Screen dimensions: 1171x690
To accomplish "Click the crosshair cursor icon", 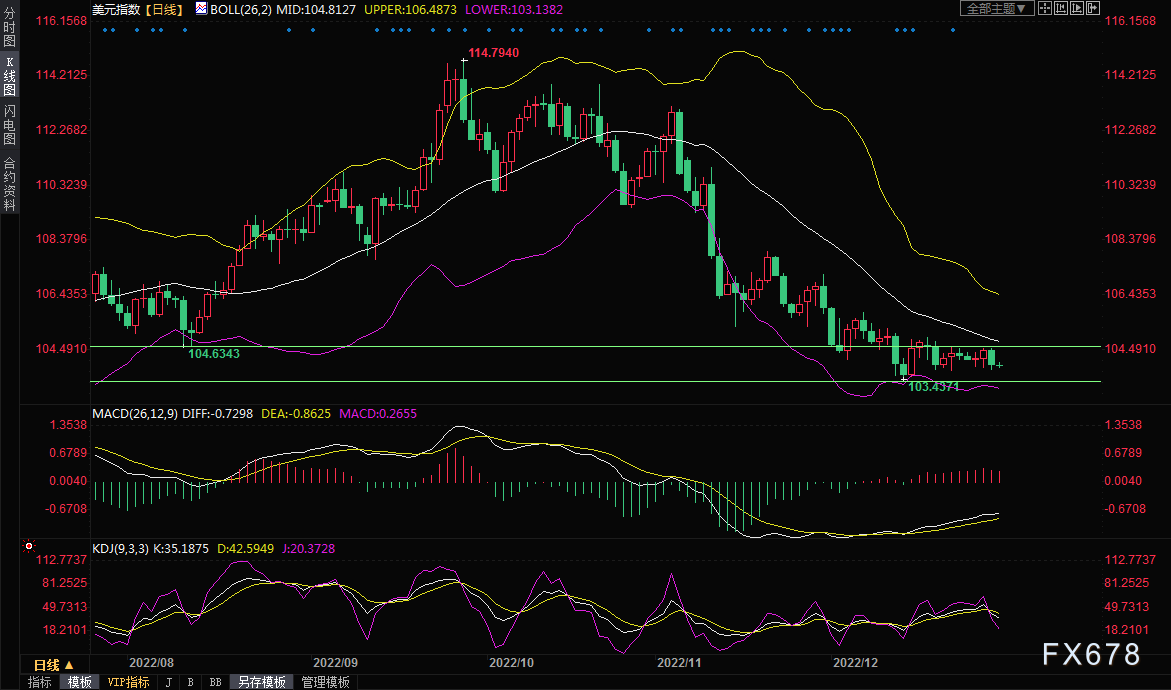I will 1046,8.
